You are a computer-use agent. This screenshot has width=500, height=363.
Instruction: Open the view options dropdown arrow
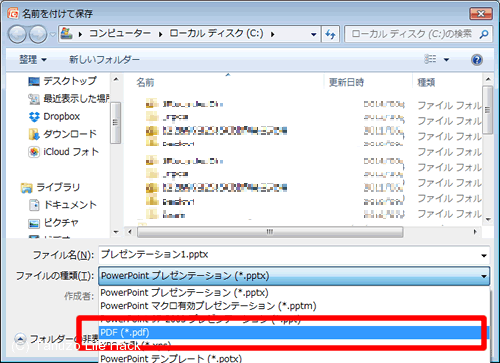(x=446, y=60)
